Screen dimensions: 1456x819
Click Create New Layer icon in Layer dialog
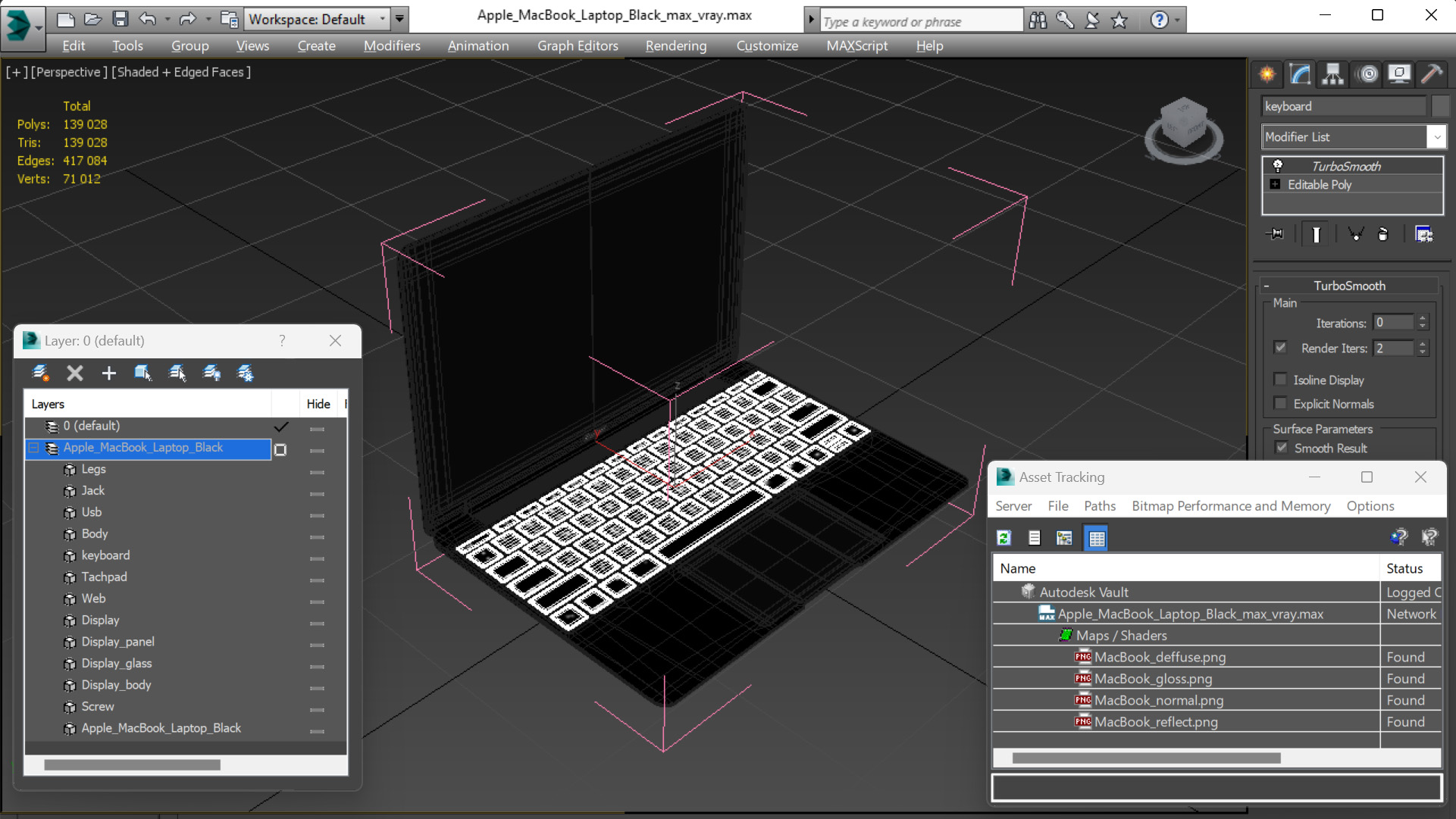pyautogui.click(x=41, y=373)
